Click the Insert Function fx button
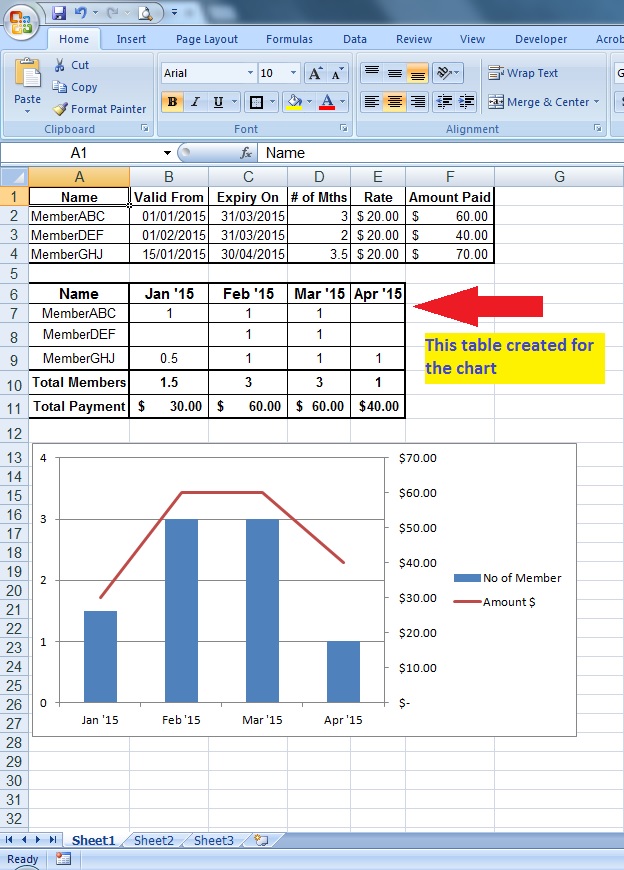Image resolution: width=624 pixels, height=870 pixels. point(246,153)
